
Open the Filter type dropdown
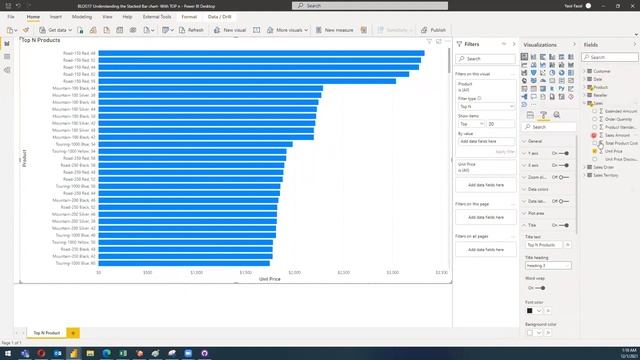coord(486,107)
